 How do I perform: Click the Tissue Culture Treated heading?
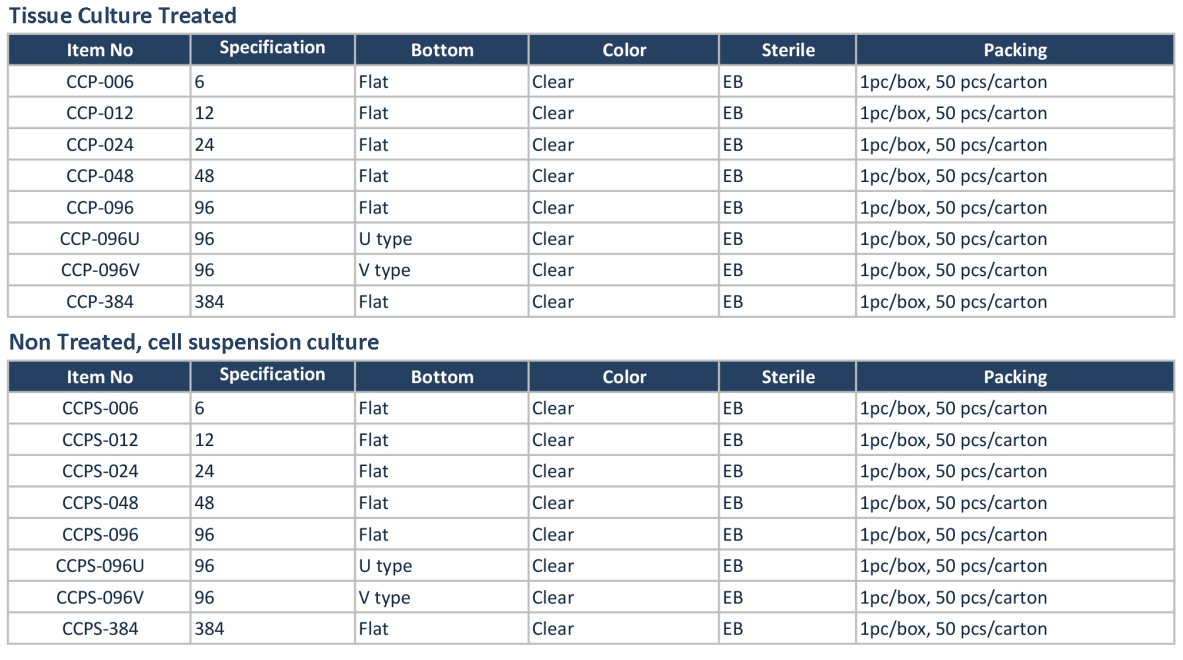point(122,16)
